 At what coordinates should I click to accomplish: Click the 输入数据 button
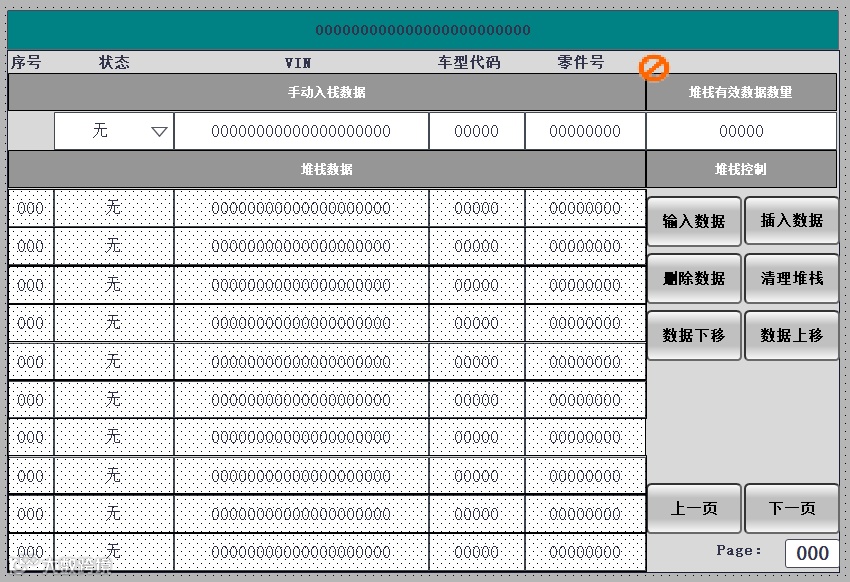point(694,221)
